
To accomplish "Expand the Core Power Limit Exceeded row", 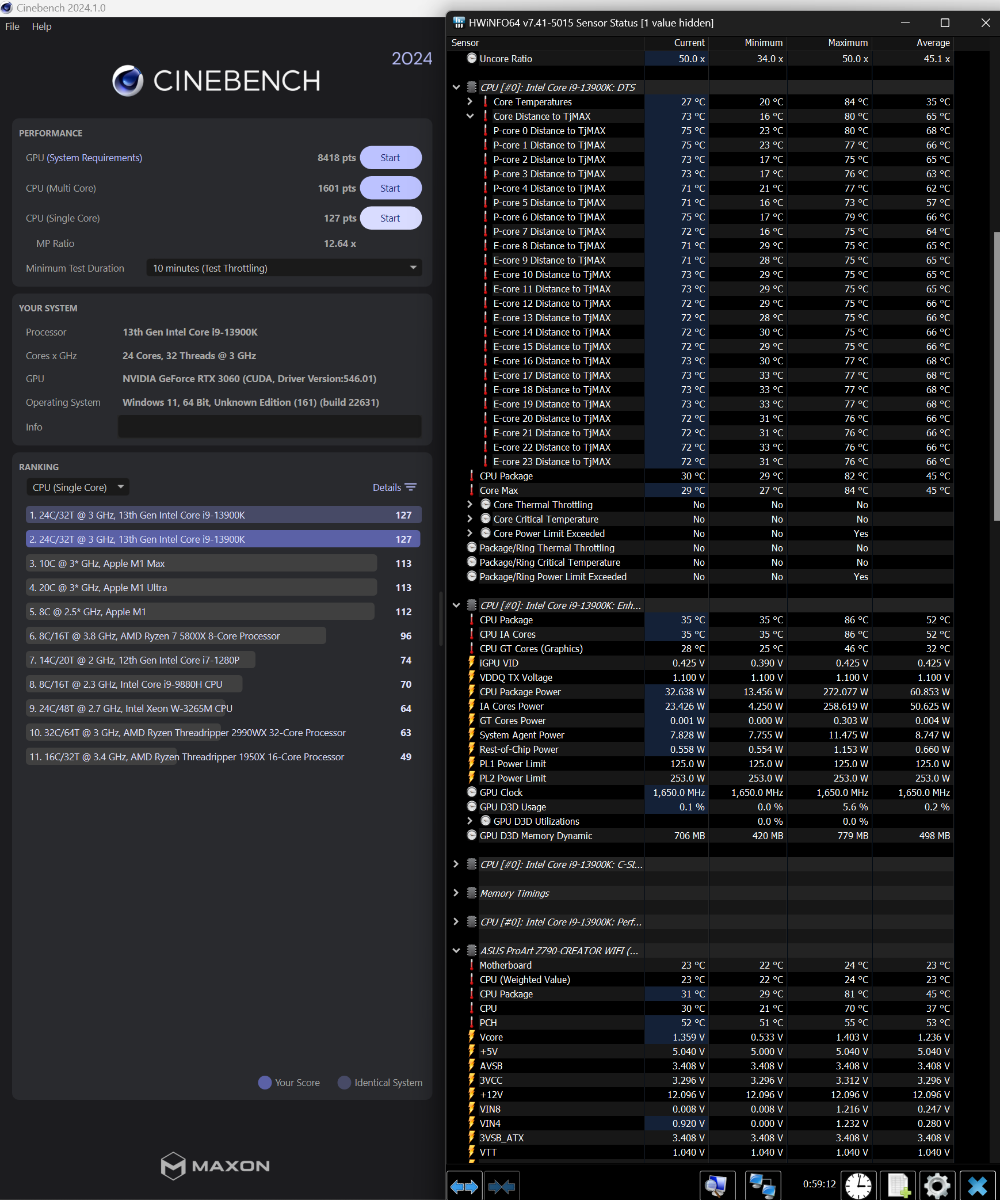I will click(x=470, y=534).
